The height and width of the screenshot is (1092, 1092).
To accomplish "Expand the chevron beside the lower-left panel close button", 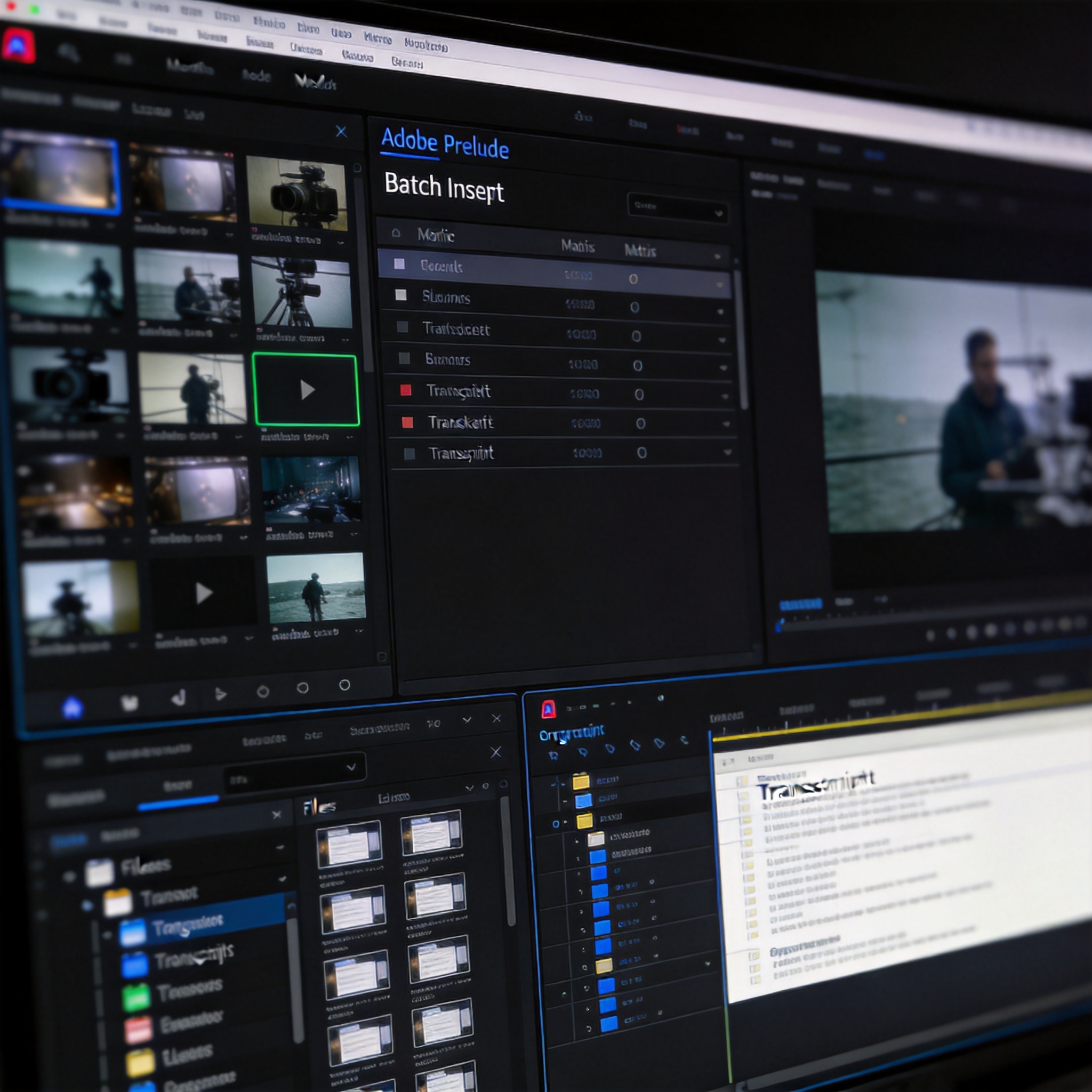I will [x=467, y=719].
